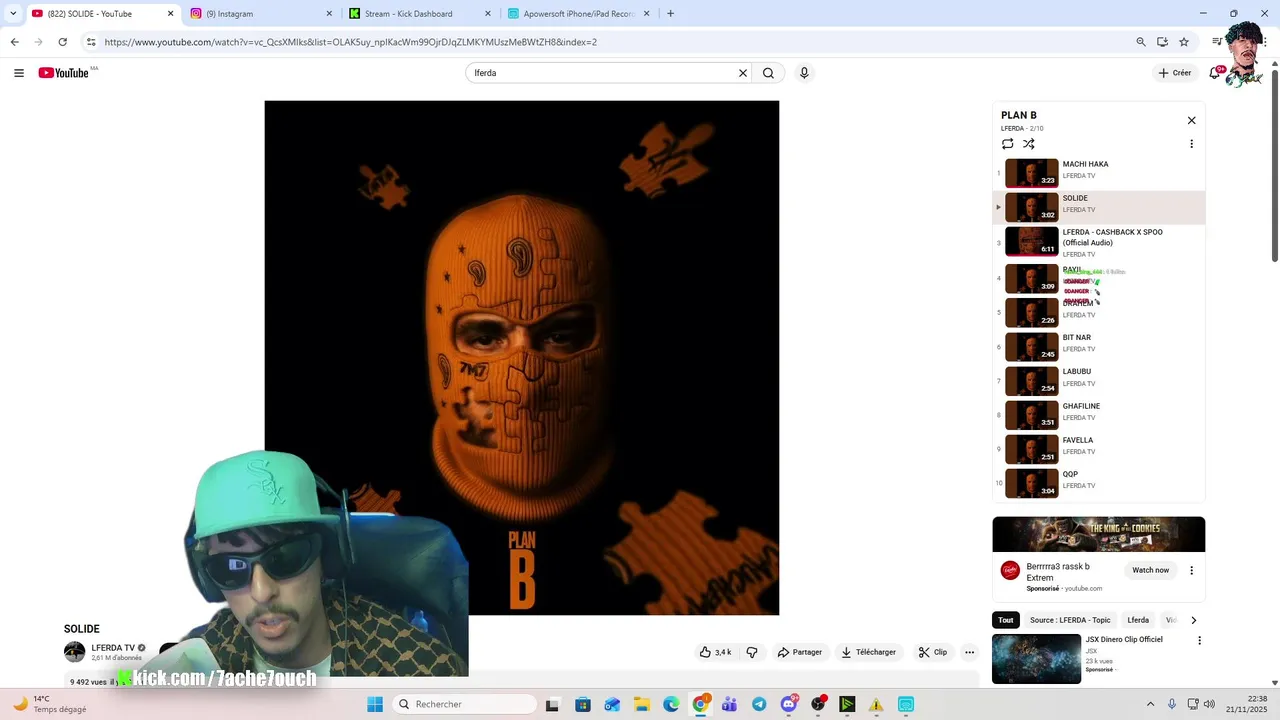Open Telegram from the taskbar
Image resolution: width=1280 pixels, height=720 pixels.
tap(759, 704)
